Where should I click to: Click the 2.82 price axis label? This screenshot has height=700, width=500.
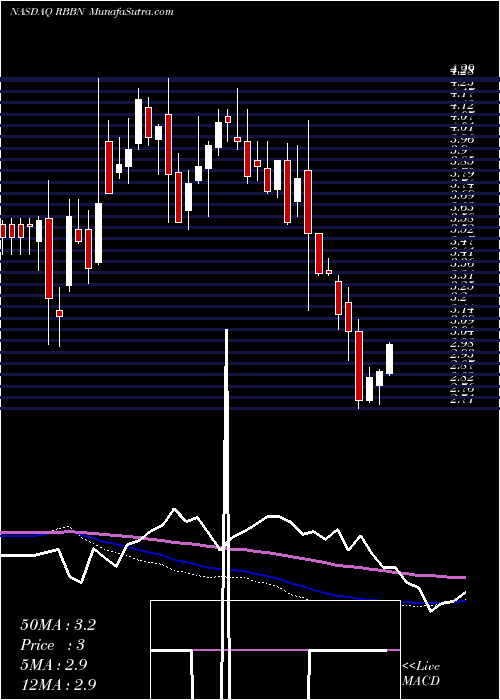coord(462,378)
